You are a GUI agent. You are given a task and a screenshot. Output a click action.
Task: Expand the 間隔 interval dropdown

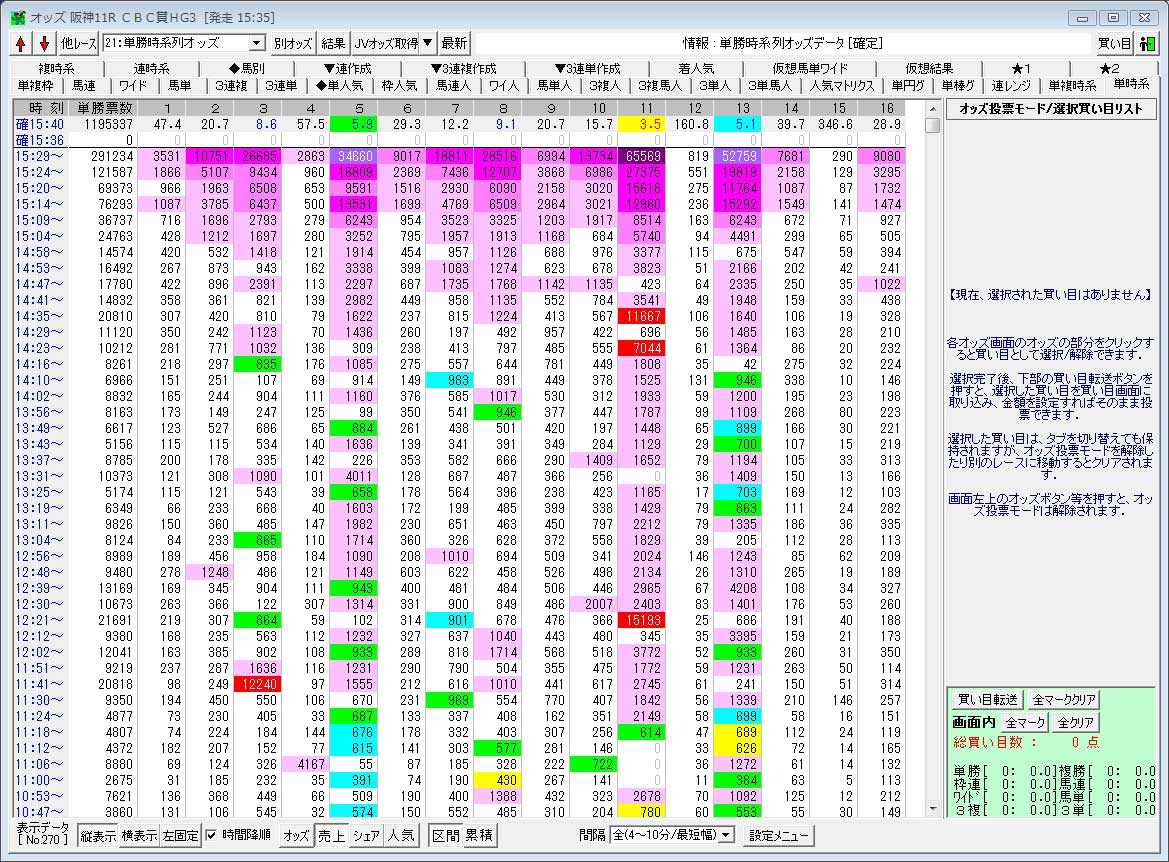point(727,835)
